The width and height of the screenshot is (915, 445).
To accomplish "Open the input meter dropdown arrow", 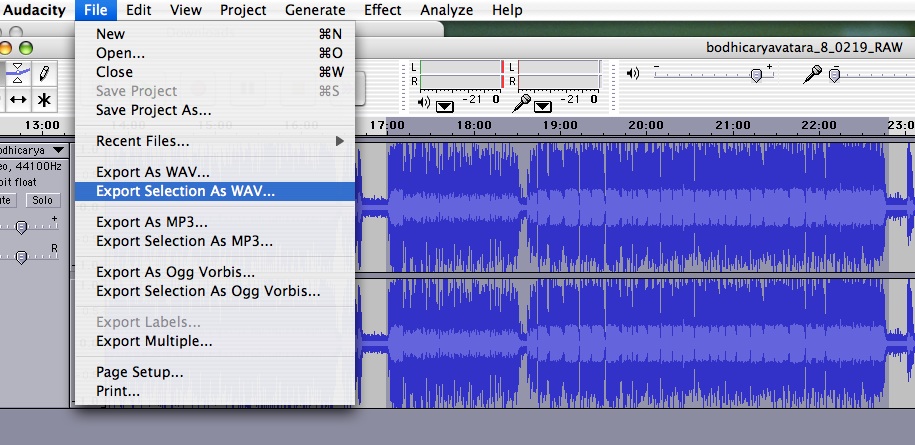I will click(543, 106).
